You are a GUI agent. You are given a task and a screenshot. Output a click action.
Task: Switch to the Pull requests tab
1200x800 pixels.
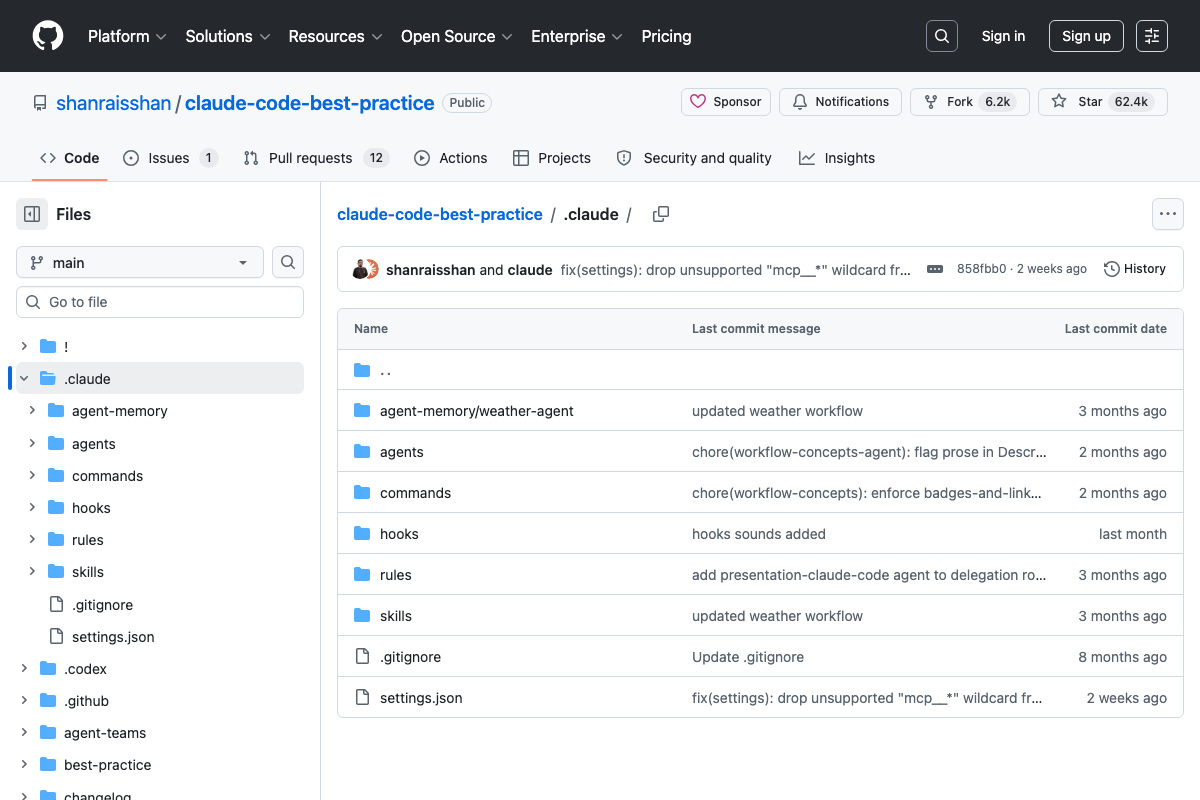(316, 158)
